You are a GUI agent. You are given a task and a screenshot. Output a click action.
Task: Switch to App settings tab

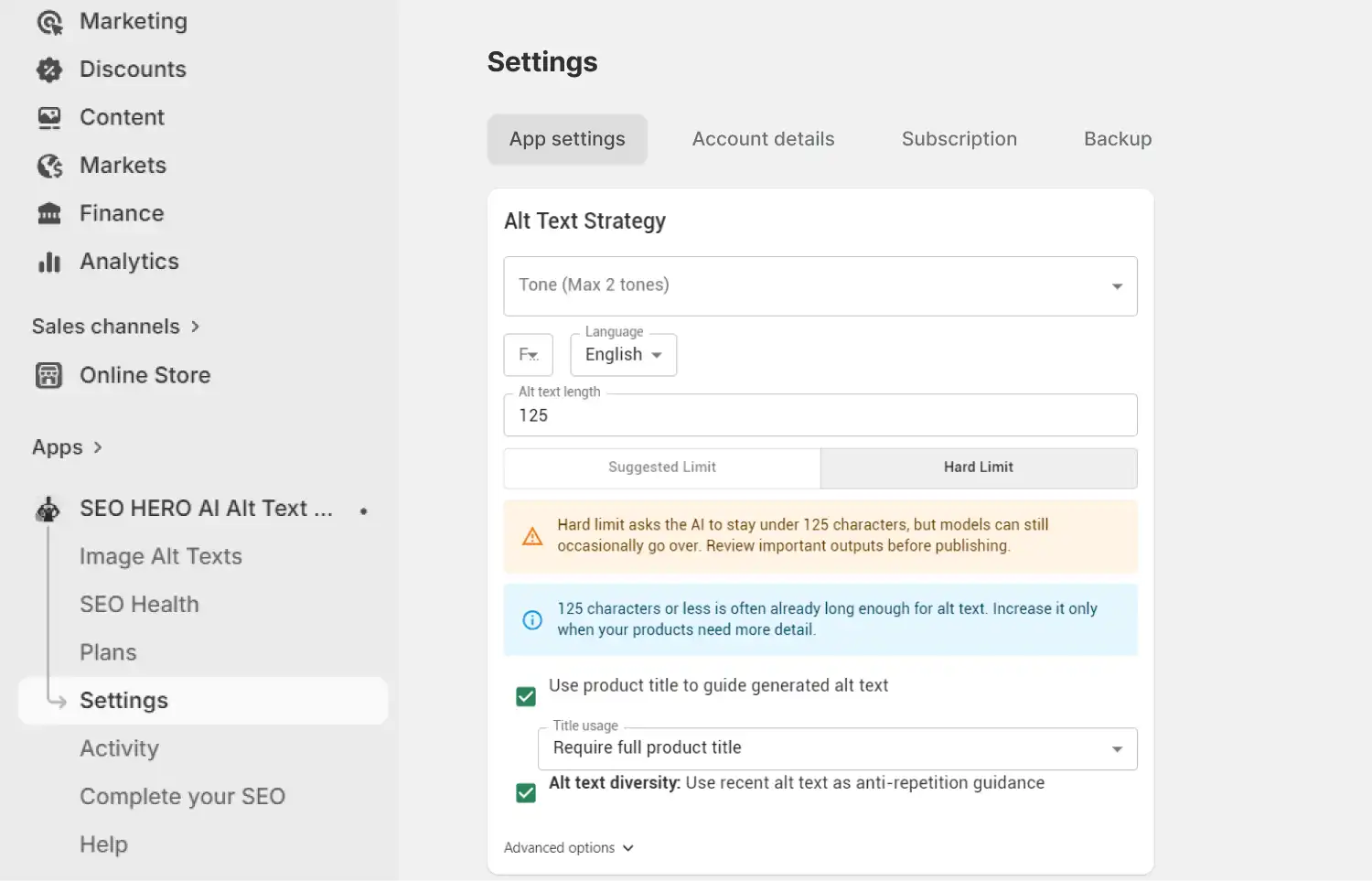[x=567, y=139]
